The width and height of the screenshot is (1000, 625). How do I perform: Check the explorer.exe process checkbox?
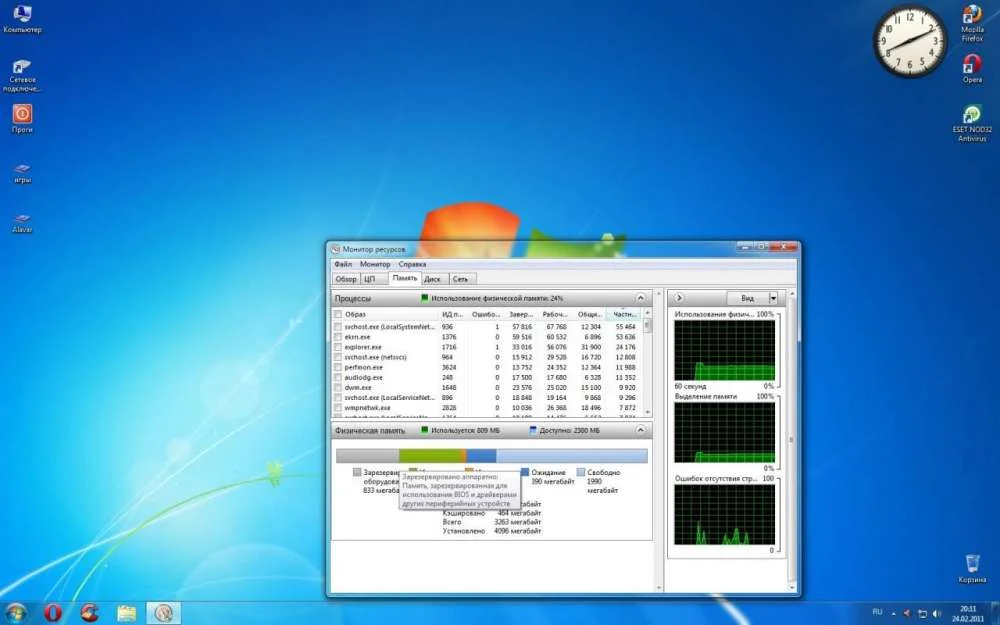(338, 347)
